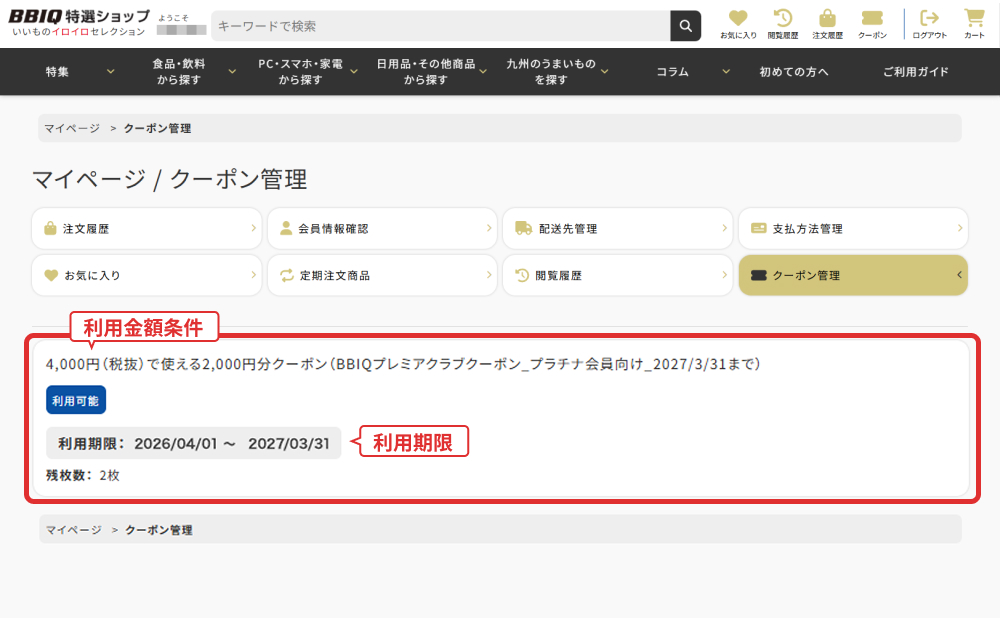Open 定期注文商品 card
Image resolution: width=1000 pixels, height=619 pixels.
(x=382, y=275)
